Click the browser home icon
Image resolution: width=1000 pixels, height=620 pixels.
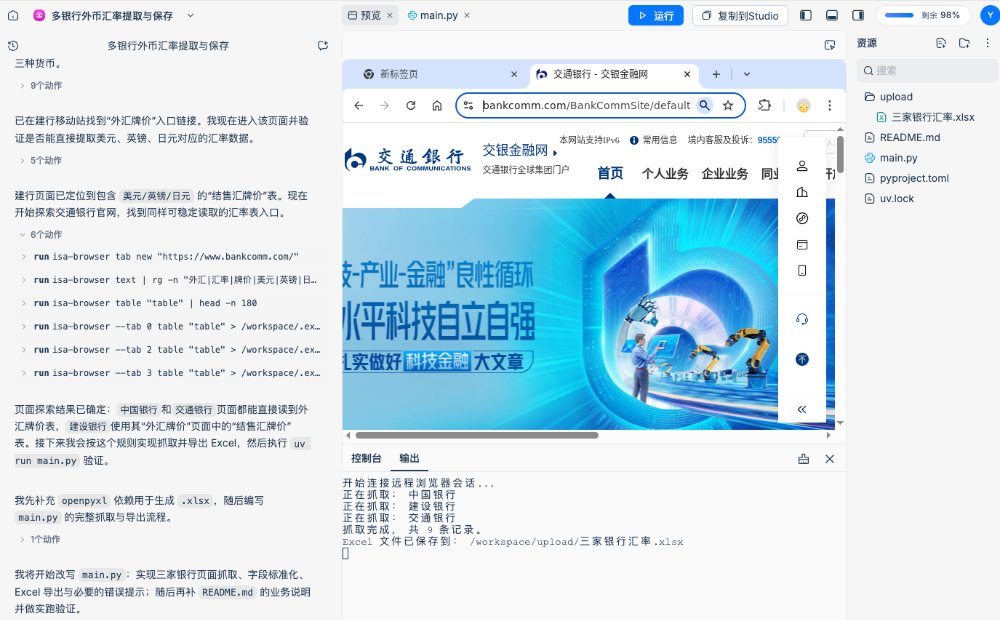[437, 105]
